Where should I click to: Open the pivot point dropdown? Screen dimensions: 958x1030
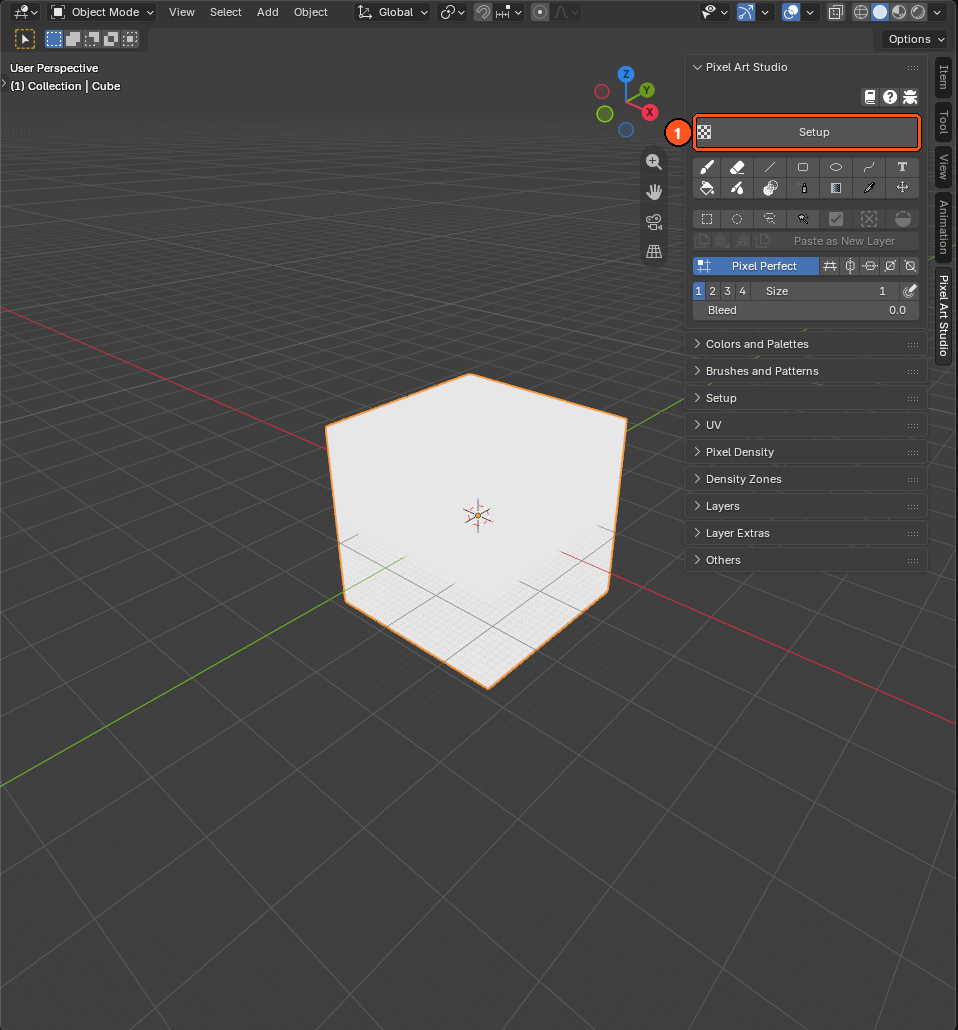pos(452,12)
